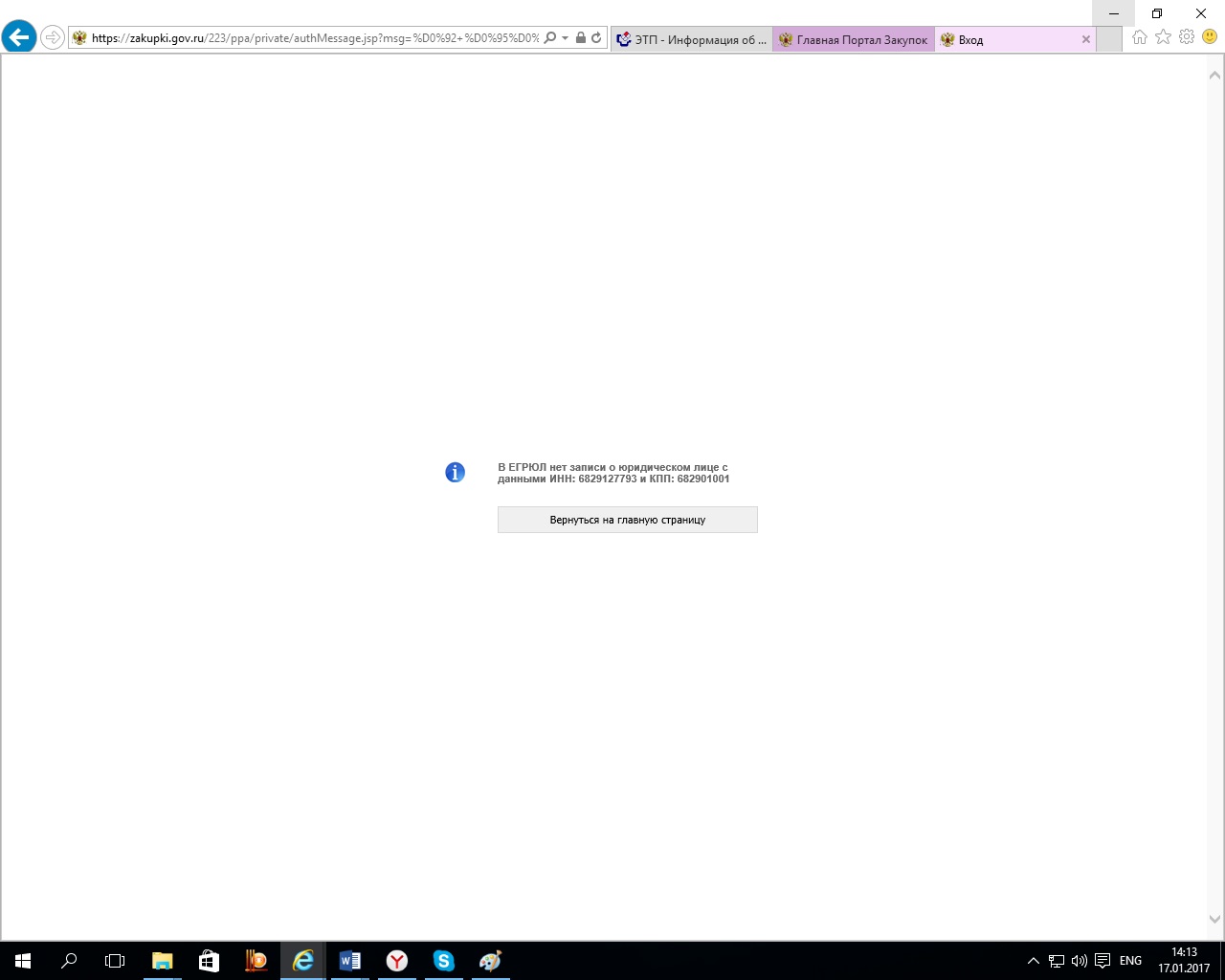Click the browser Back arrow button

coord(19,38)
